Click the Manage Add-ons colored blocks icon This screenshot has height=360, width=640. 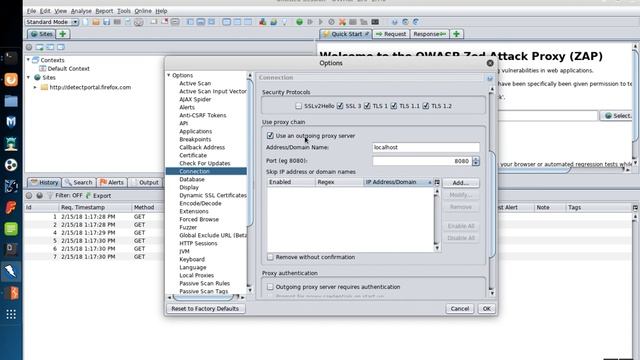click(x=262, y=22)
